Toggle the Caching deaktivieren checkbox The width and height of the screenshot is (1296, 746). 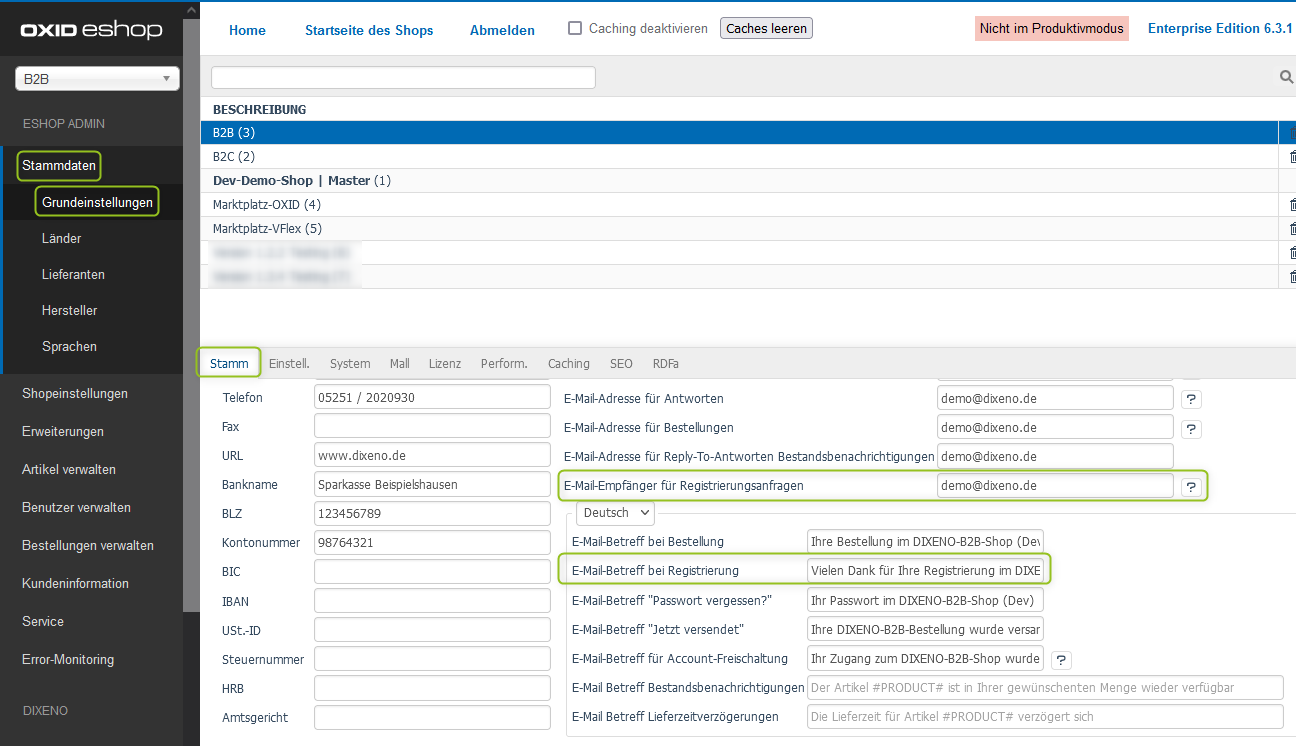tap(575, 28)
